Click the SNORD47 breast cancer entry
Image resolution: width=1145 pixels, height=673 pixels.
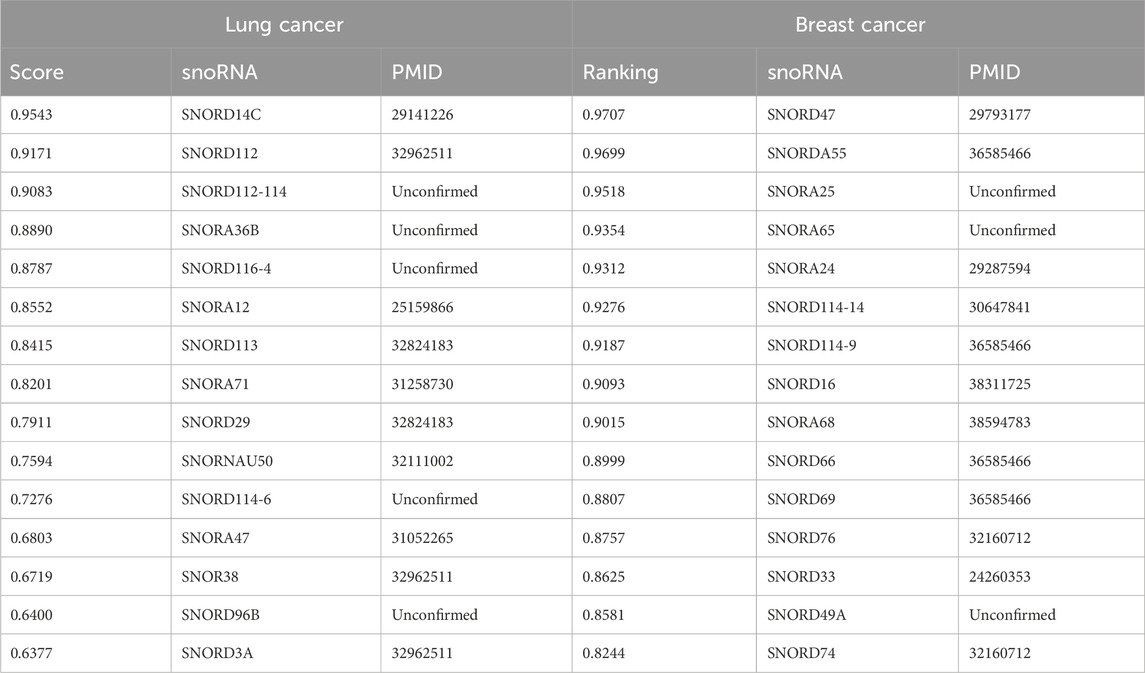click(801, 115)
